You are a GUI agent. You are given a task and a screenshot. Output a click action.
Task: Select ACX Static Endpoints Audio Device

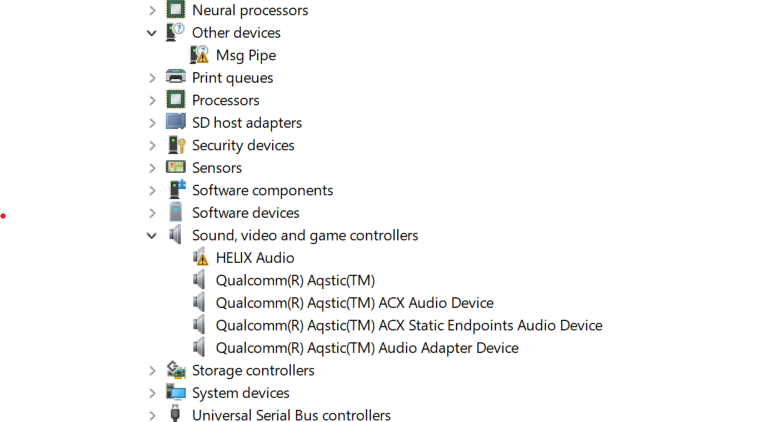point(409,325)
